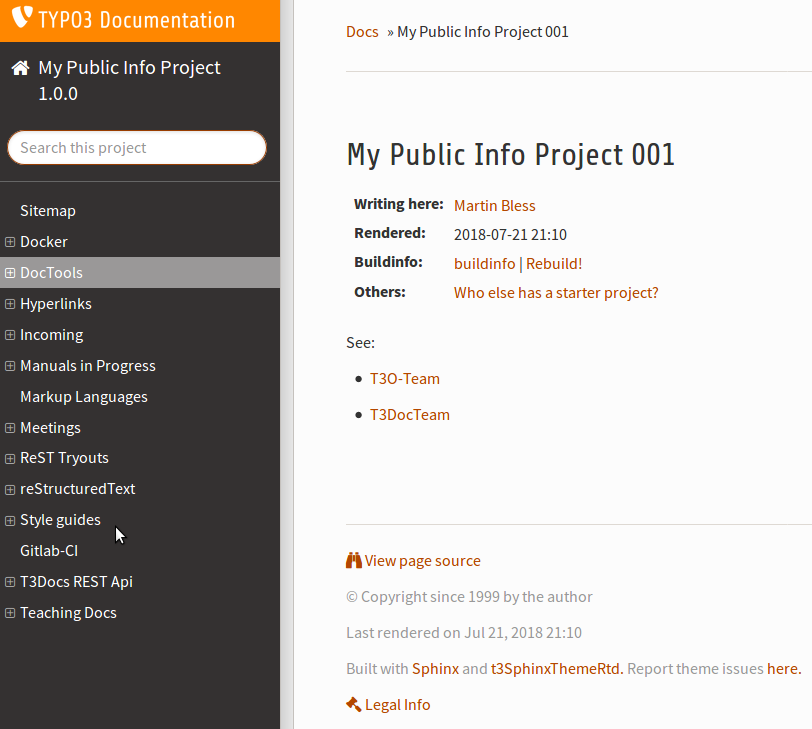This screenshot has height=729, width=812.
Task: Open ReST Tryouts entry
Action: click(64, 458)
